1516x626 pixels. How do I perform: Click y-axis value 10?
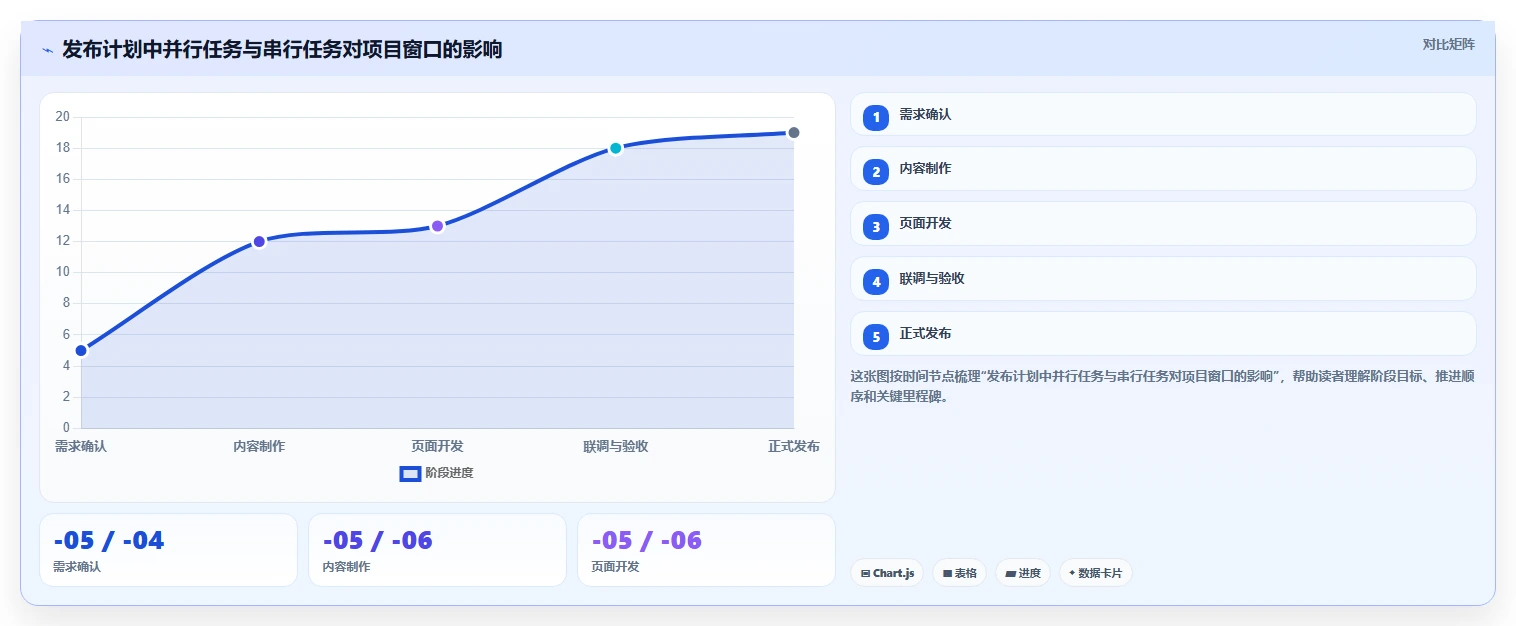(62, 272)
